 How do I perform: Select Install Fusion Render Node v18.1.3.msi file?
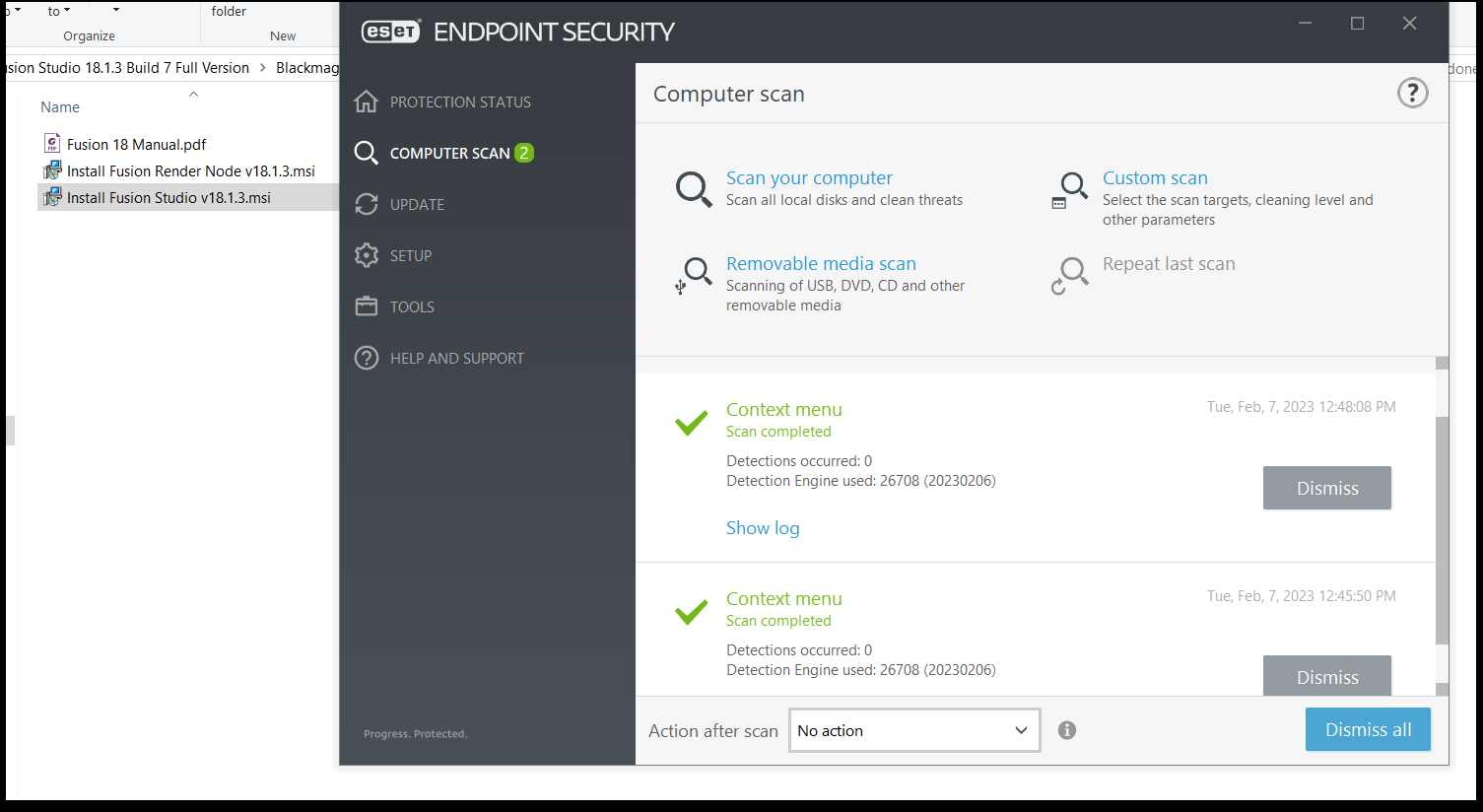[191, 171]
